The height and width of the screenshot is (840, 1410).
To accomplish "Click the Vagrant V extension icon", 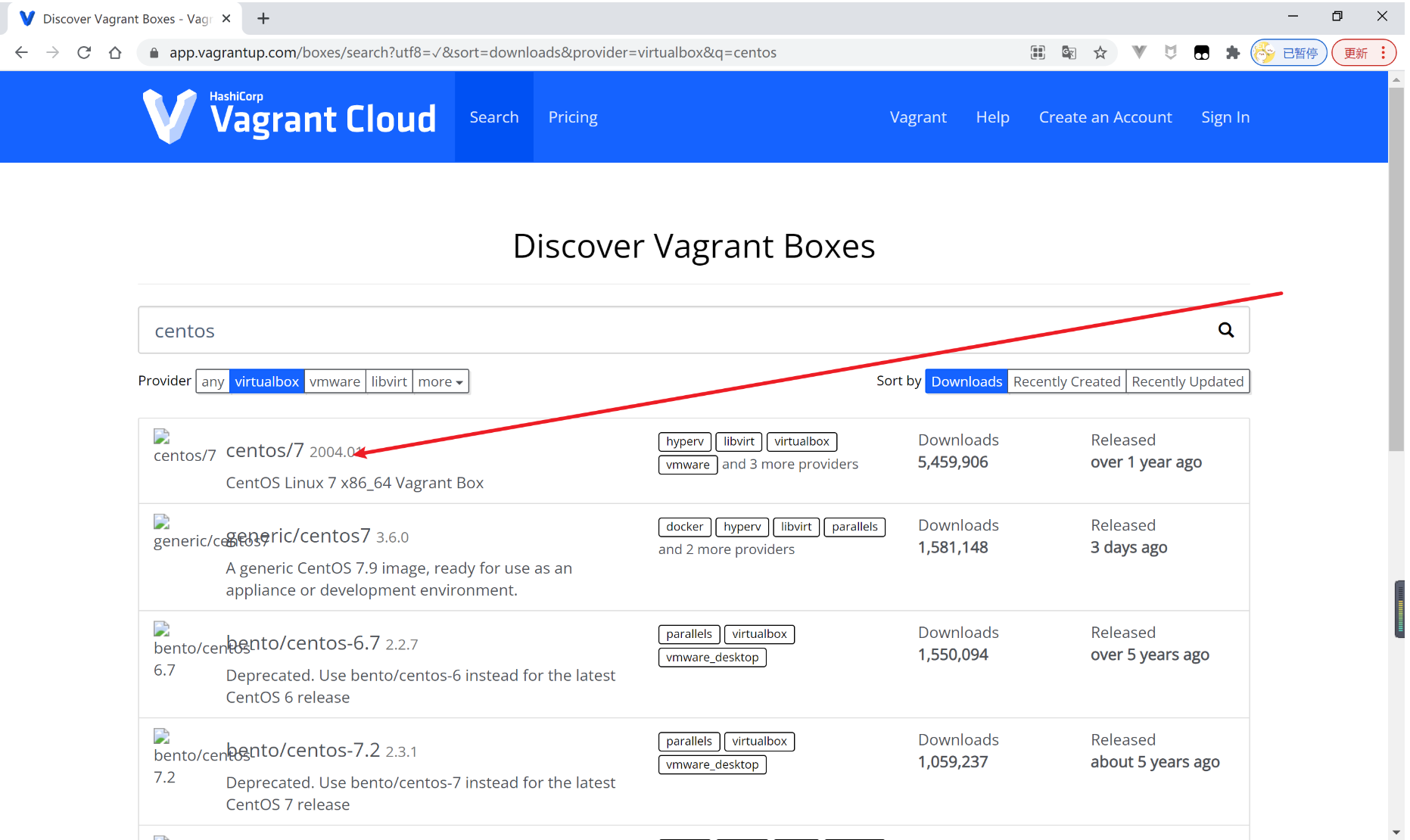I will tap(1139, 52).
